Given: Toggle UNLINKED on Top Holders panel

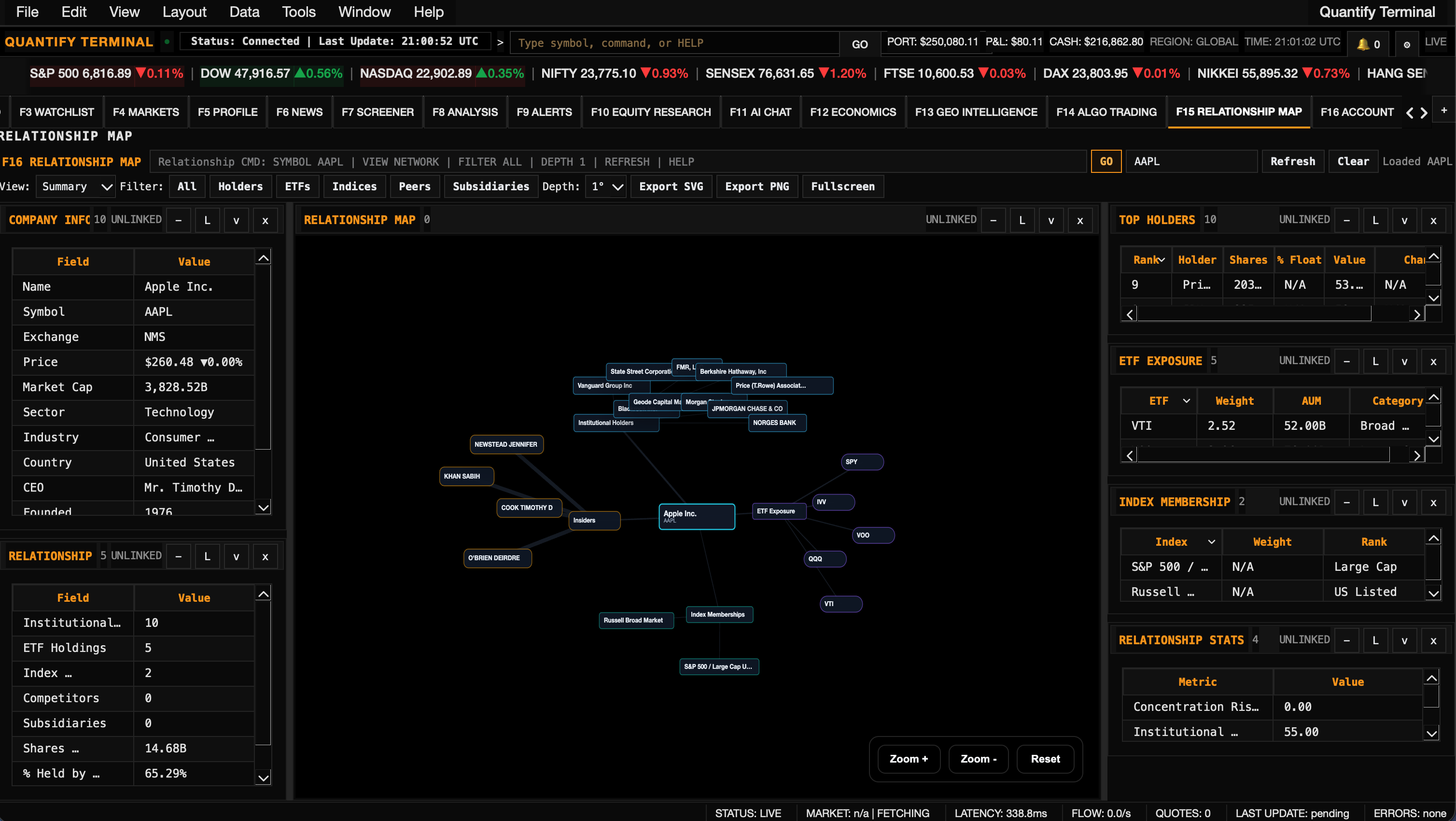Looking at the screenshot, I should (x=1304, y=219).
